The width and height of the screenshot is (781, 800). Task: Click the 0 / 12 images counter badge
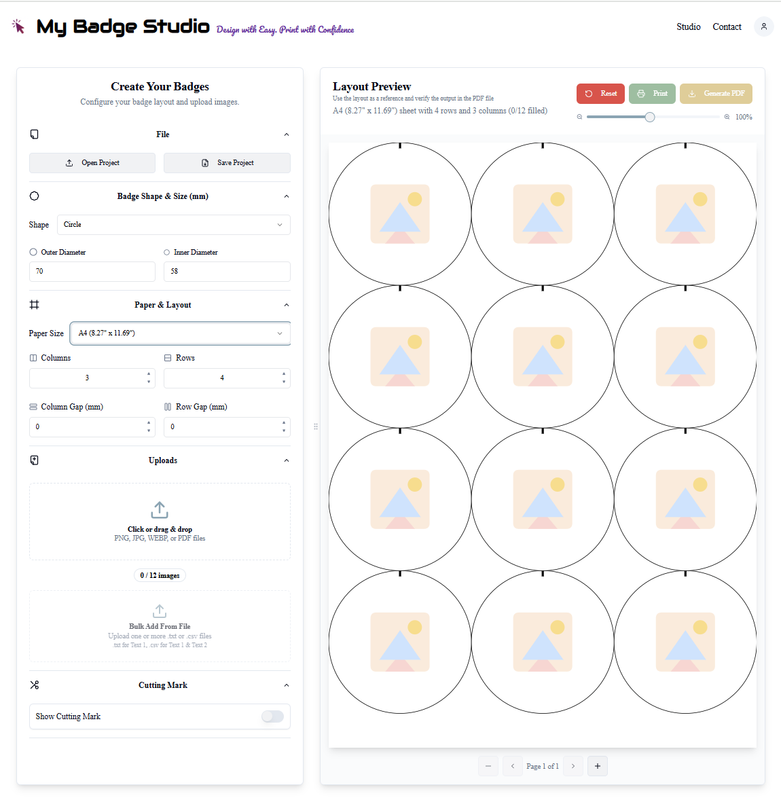point(160,575)
